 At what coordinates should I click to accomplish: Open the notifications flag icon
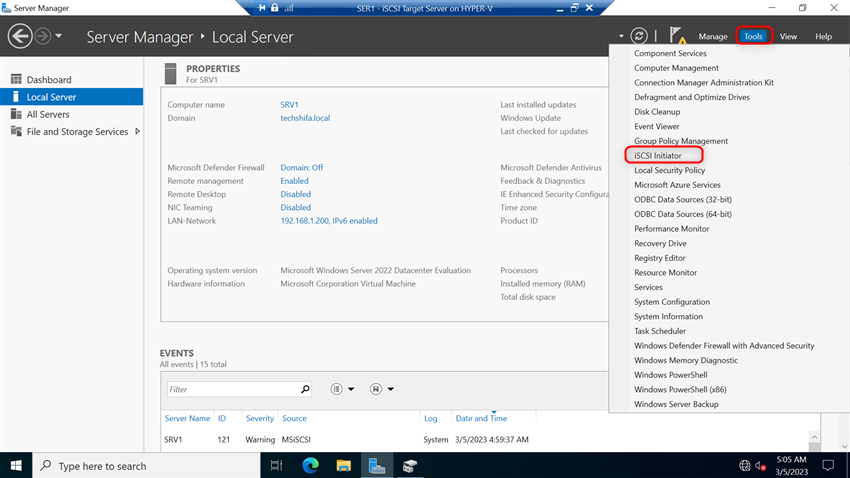(677, 36)
